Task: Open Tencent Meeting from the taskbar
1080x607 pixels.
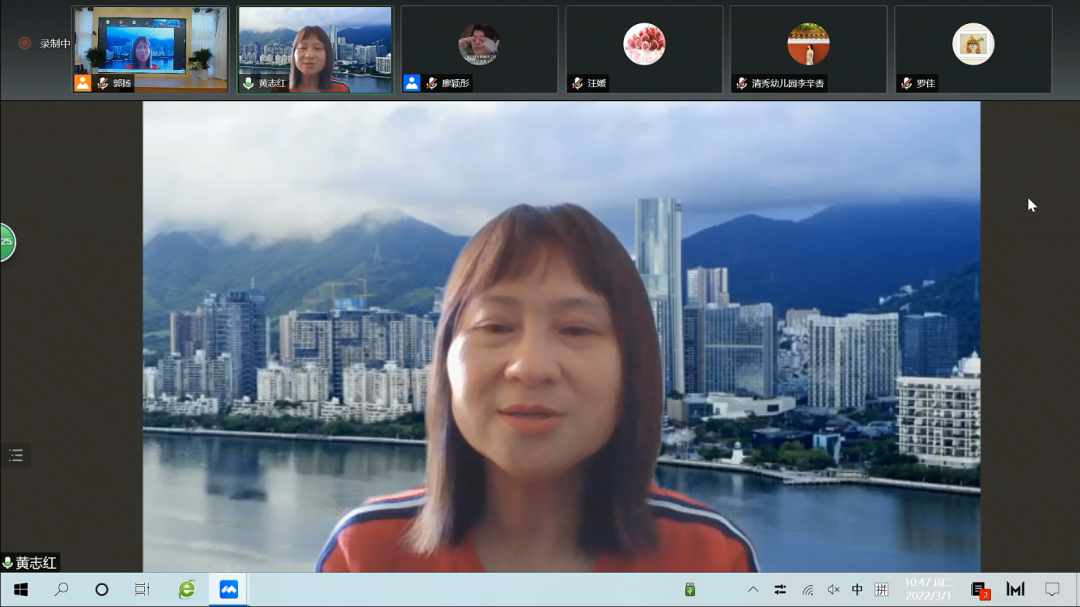Action: pyautogui.click(x=229, y=589)
